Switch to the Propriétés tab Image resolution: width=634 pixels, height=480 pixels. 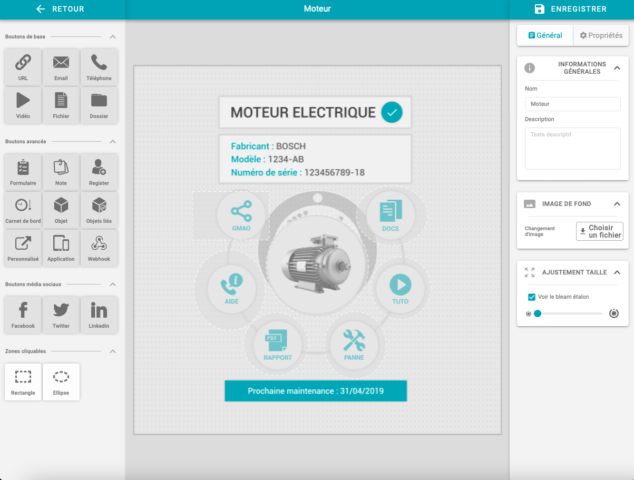tap(601, 35)
